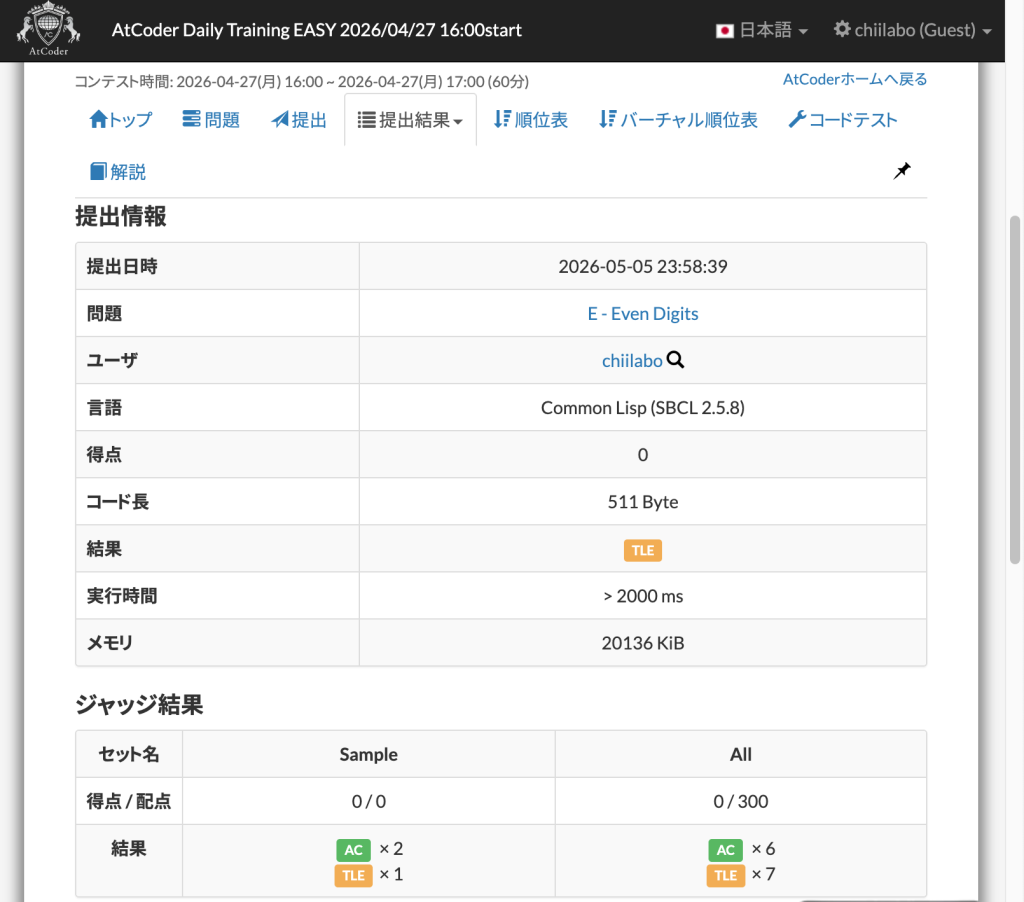Image resolution: width=1024 pixels, height=902 pixels.
Task: Click the gear icon beside chiilabo (Guest)
Action: pos(842,29)
